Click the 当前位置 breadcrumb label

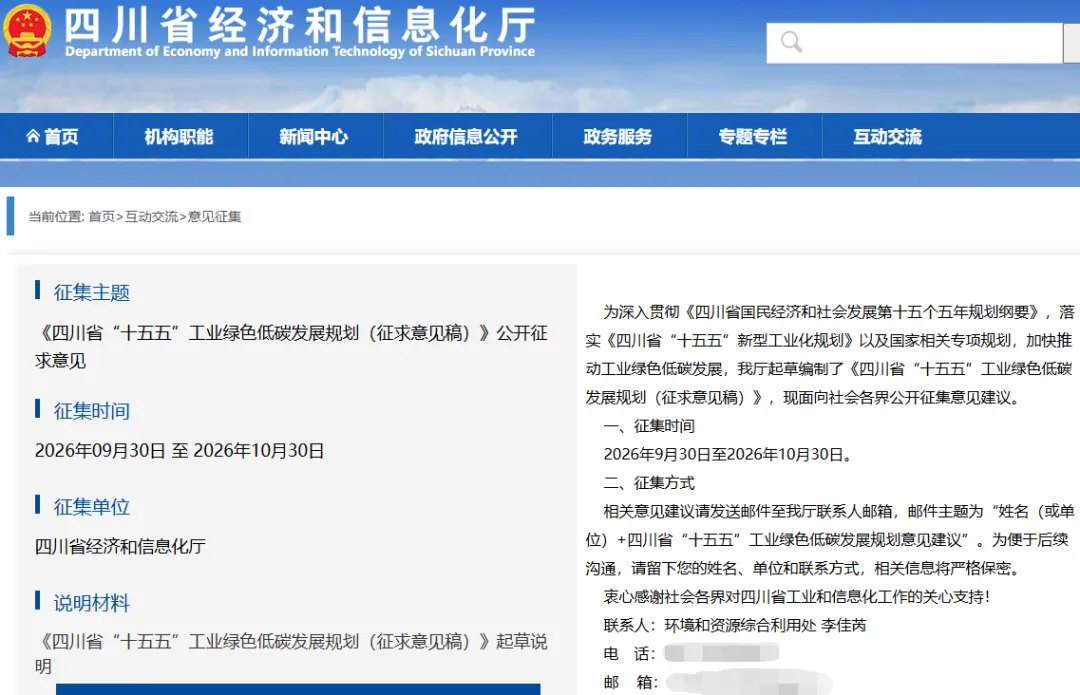(56, 216)
